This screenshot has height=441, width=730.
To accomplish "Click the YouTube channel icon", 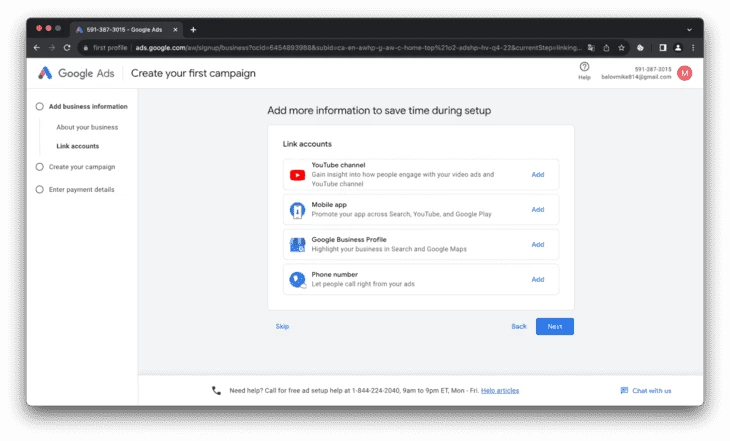I will point(297,175).
